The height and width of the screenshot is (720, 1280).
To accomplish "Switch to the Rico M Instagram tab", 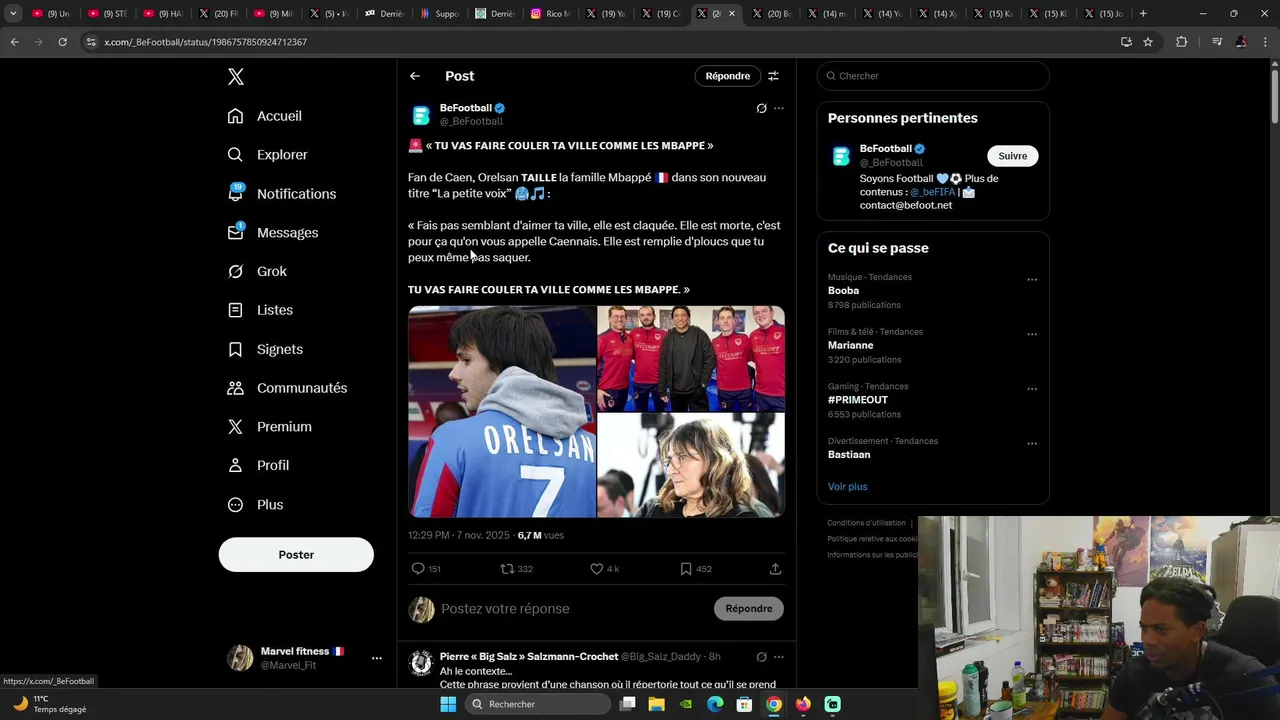I will (x=550, y=14).
